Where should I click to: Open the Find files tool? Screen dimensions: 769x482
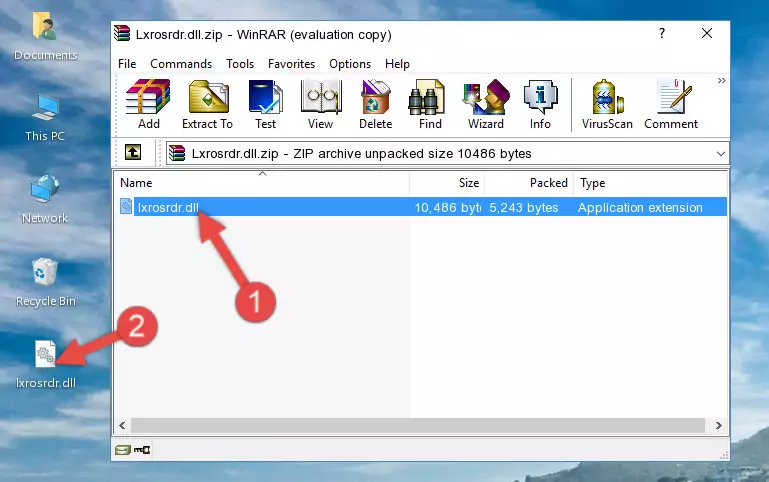[430, 104]
